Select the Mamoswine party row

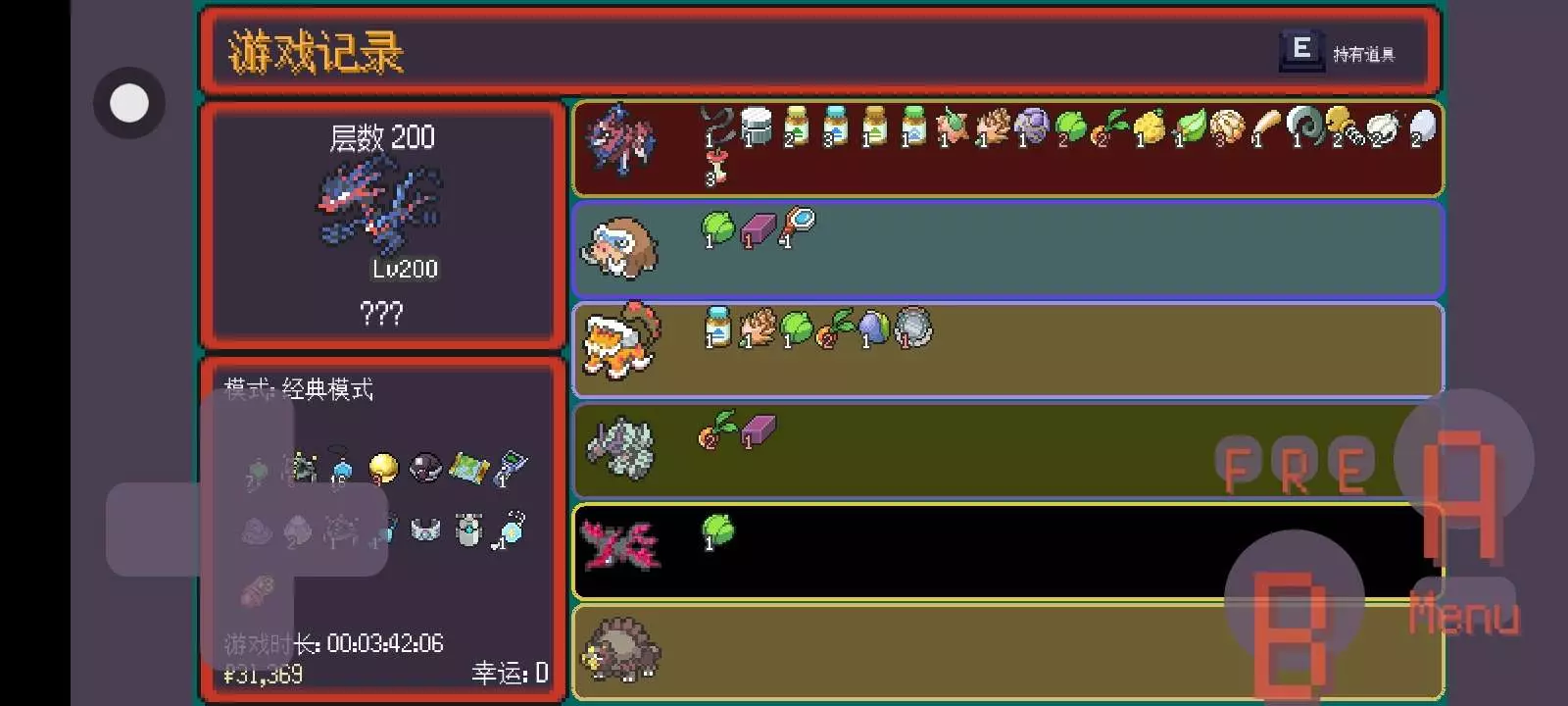tap(1007, 249)
